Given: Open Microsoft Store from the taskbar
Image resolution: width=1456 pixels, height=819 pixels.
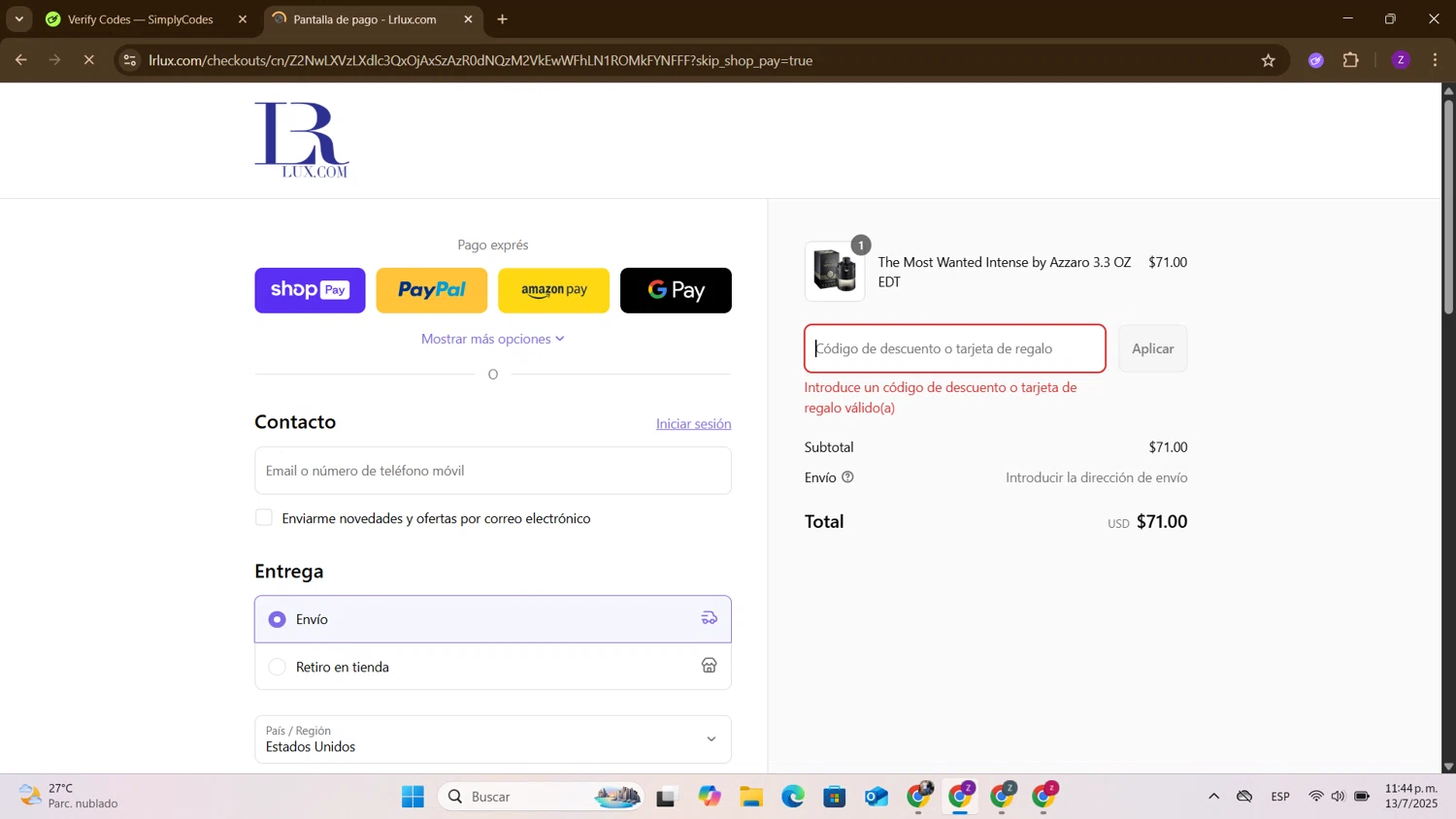Looking at the screenshot, I should point(835,797).
